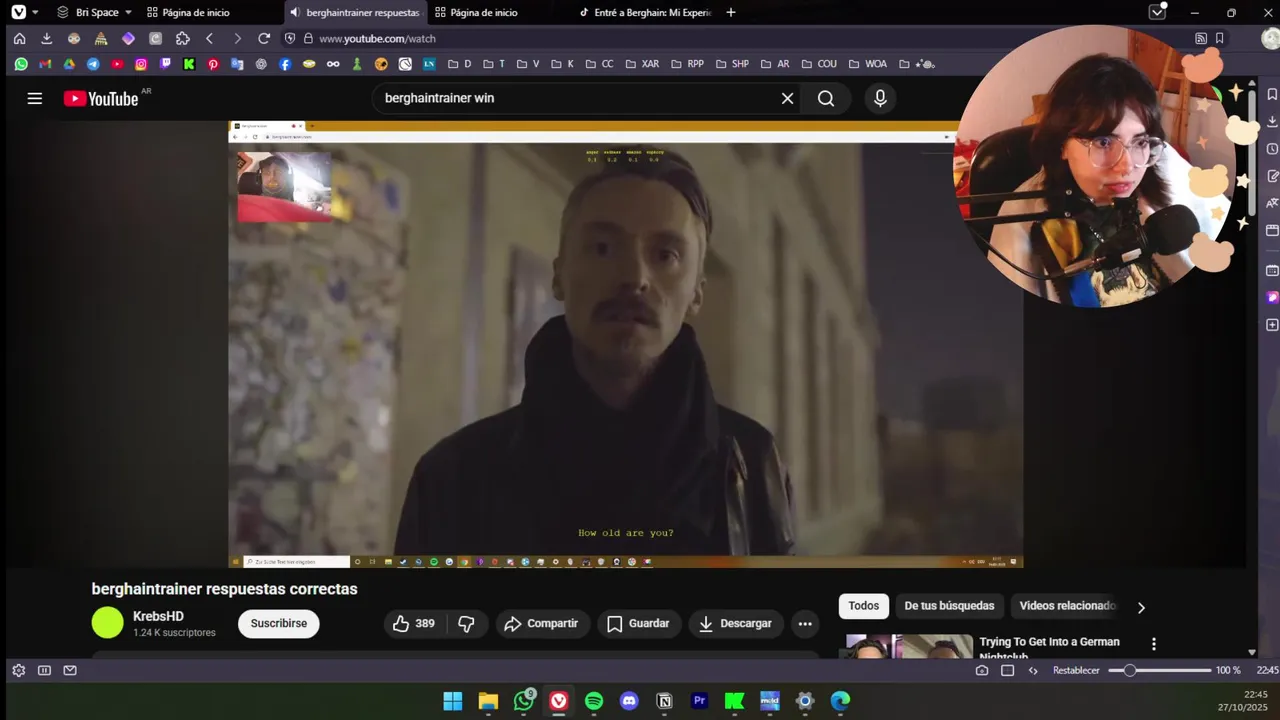
Task: Open the YouTube guide hamburger menu
Action: 35,98
